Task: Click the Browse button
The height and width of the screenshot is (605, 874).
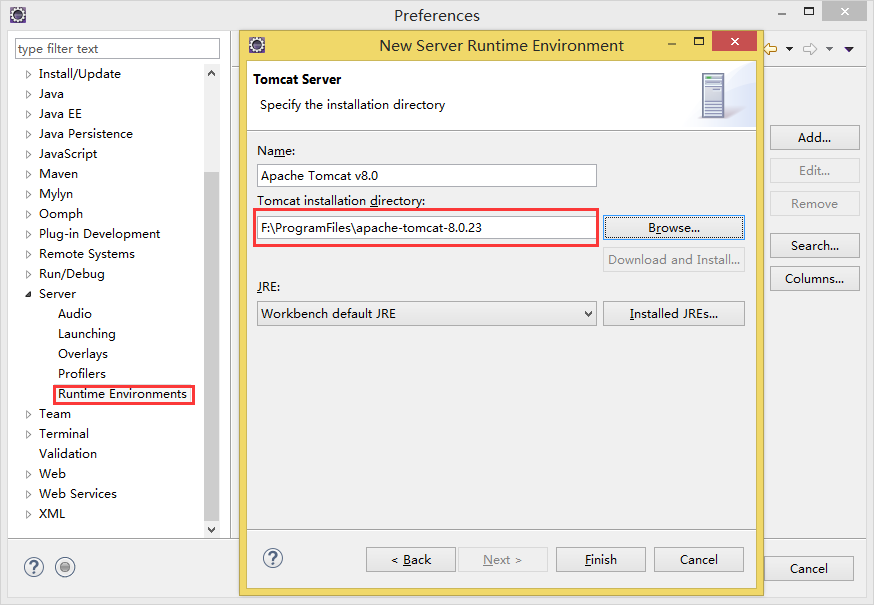Action: (x=674, y=228)
